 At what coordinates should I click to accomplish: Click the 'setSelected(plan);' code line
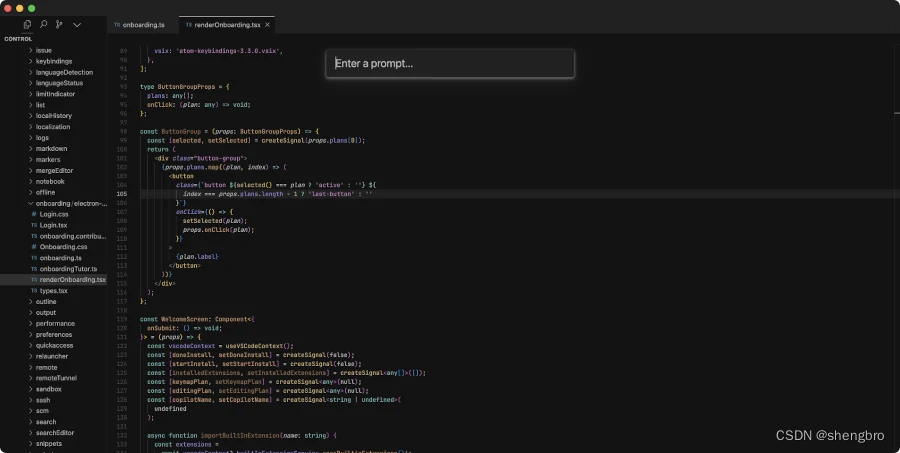click(x=215, y=220)
